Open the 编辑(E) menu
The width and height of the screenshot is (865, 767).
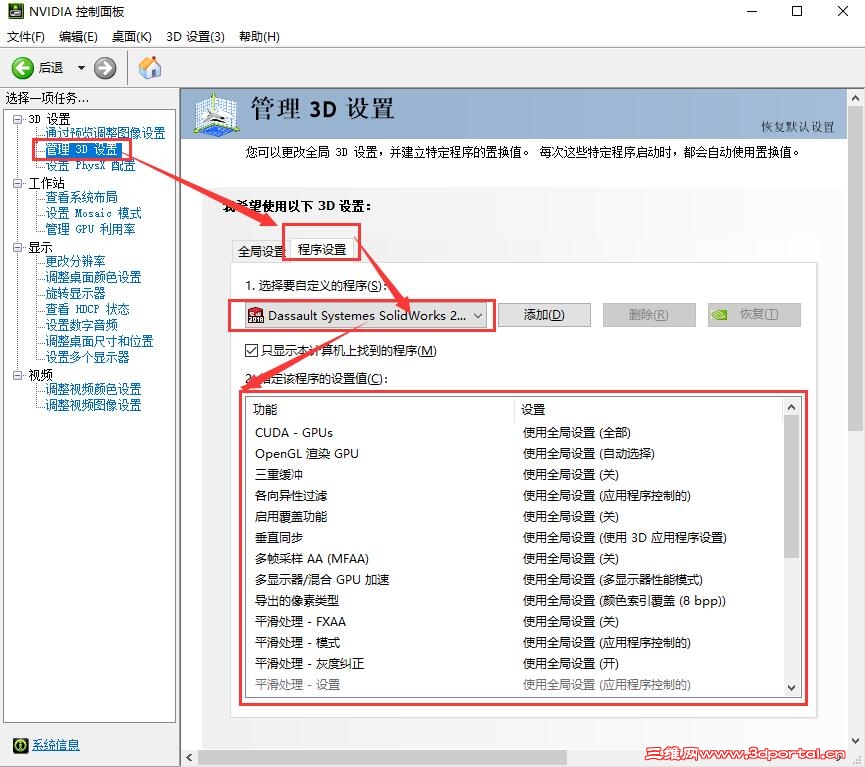(78, 36)
